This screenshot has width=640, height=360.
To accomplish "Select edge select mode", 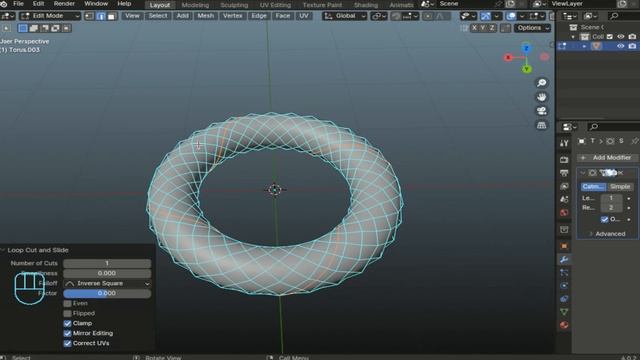I will [100, 16].
